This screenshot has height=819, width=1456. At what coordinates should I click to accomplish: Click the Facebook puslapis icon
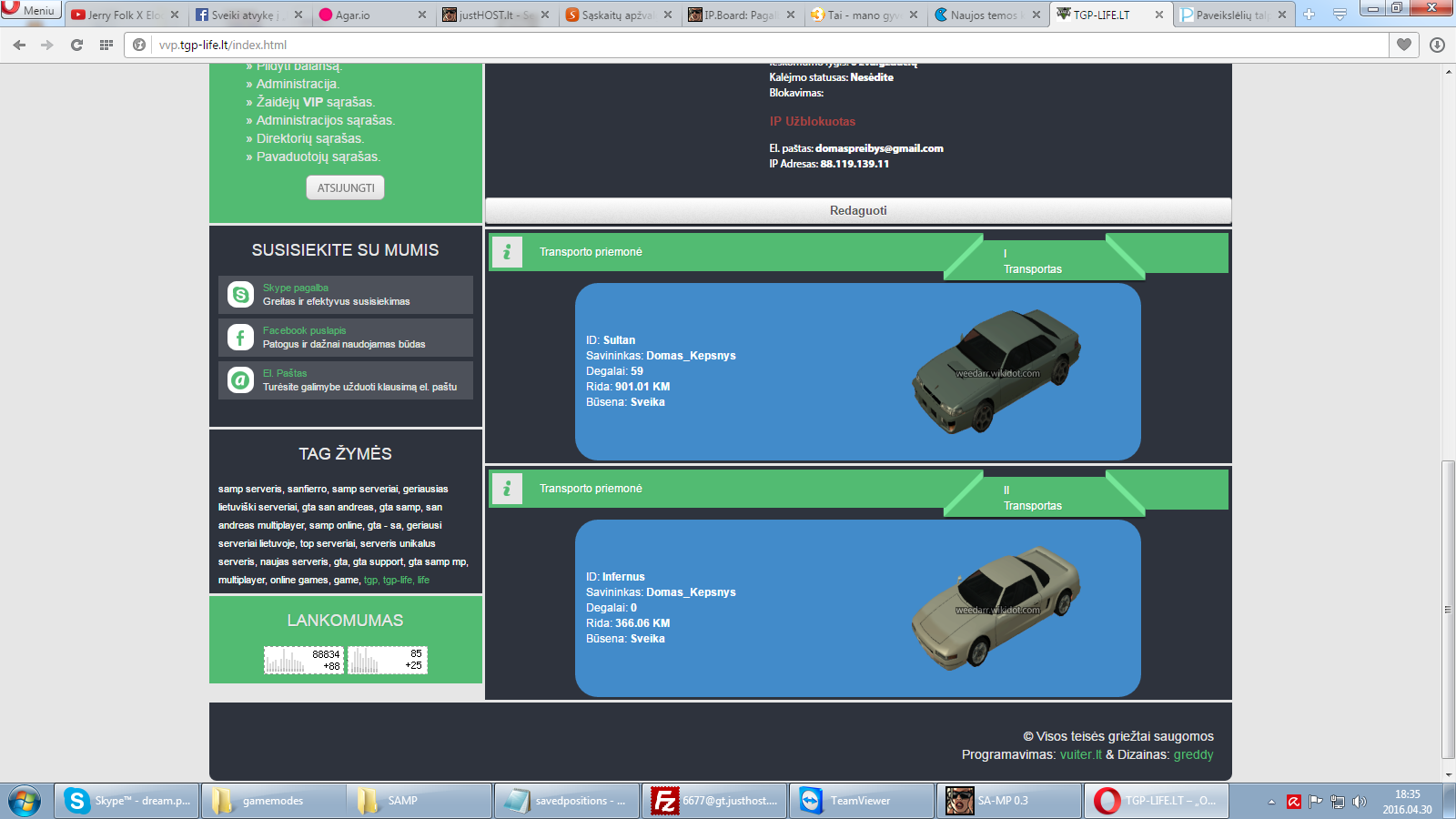[240, 338]
